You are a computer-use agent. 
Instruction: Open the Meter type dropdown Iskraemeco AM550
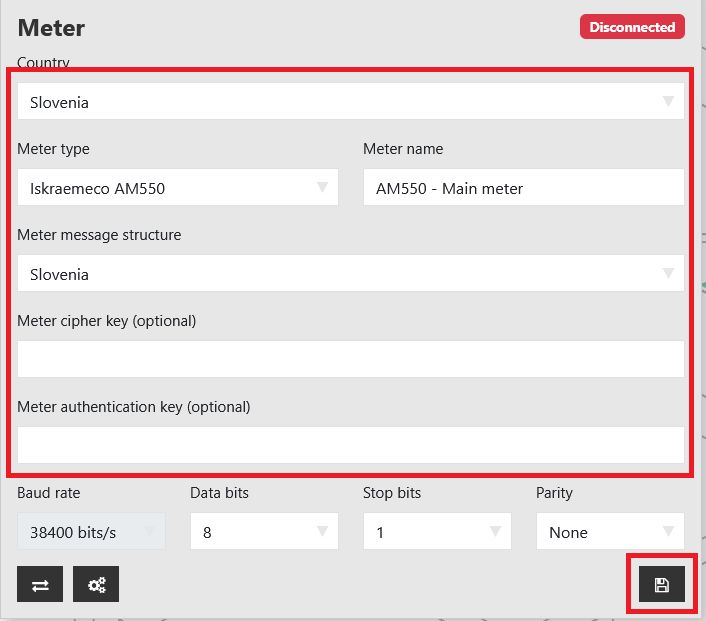178,187
